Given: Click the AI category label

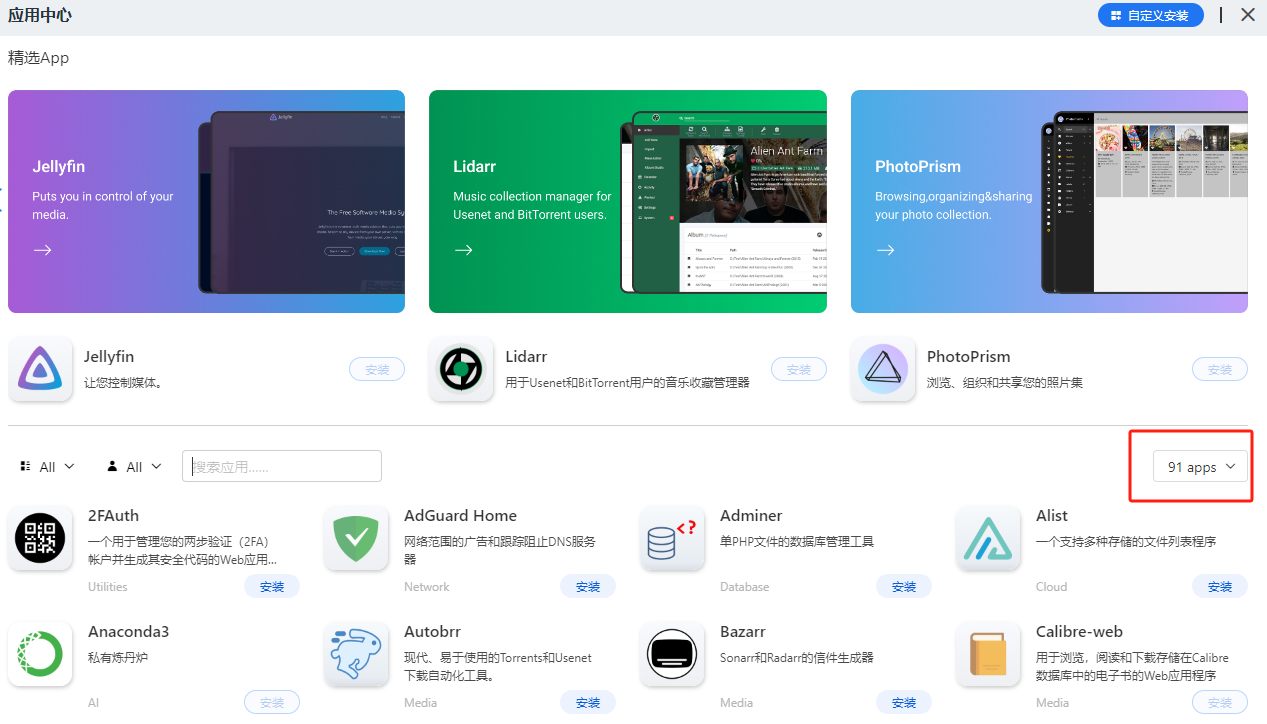Looking at the screenshot, I should coord(93,703).
